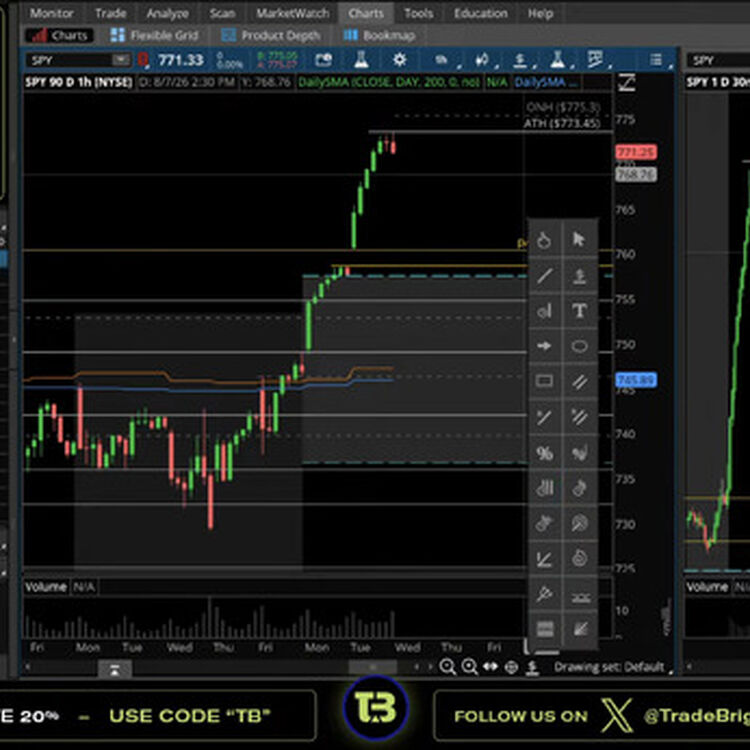The width and height of the screenshot is (750, 750).
Task: Select the horizontal band fill tool
Action: point(544,629)
